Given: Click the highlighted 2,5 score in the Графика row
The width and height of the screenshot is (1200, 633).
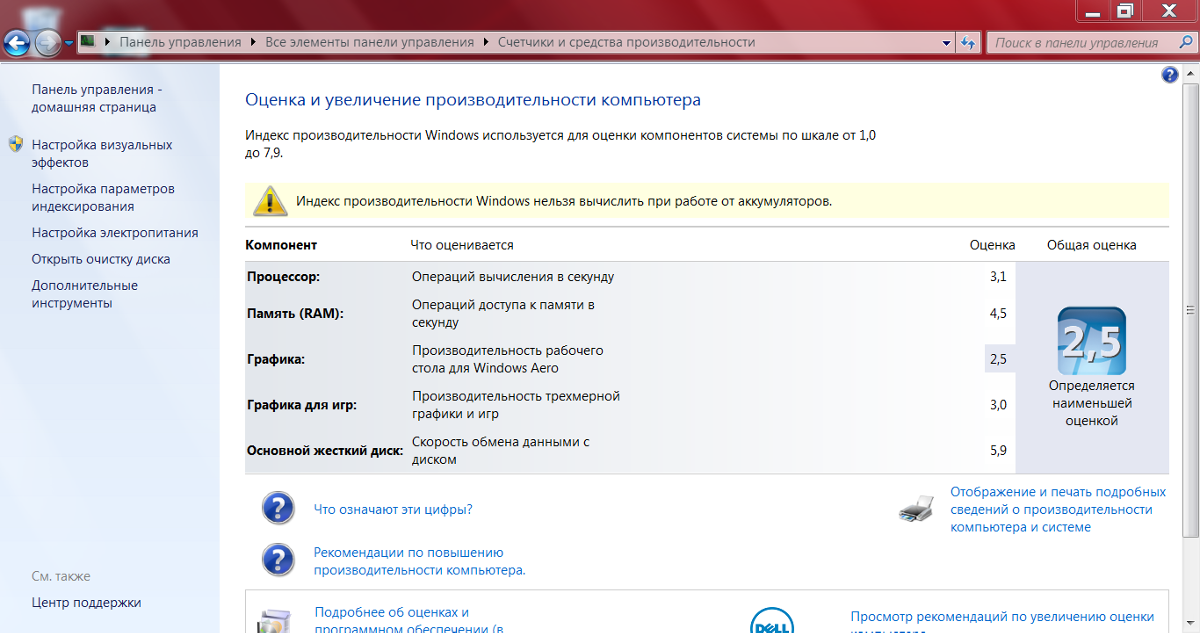Looking at the screenshot, I should click(998, 359).
